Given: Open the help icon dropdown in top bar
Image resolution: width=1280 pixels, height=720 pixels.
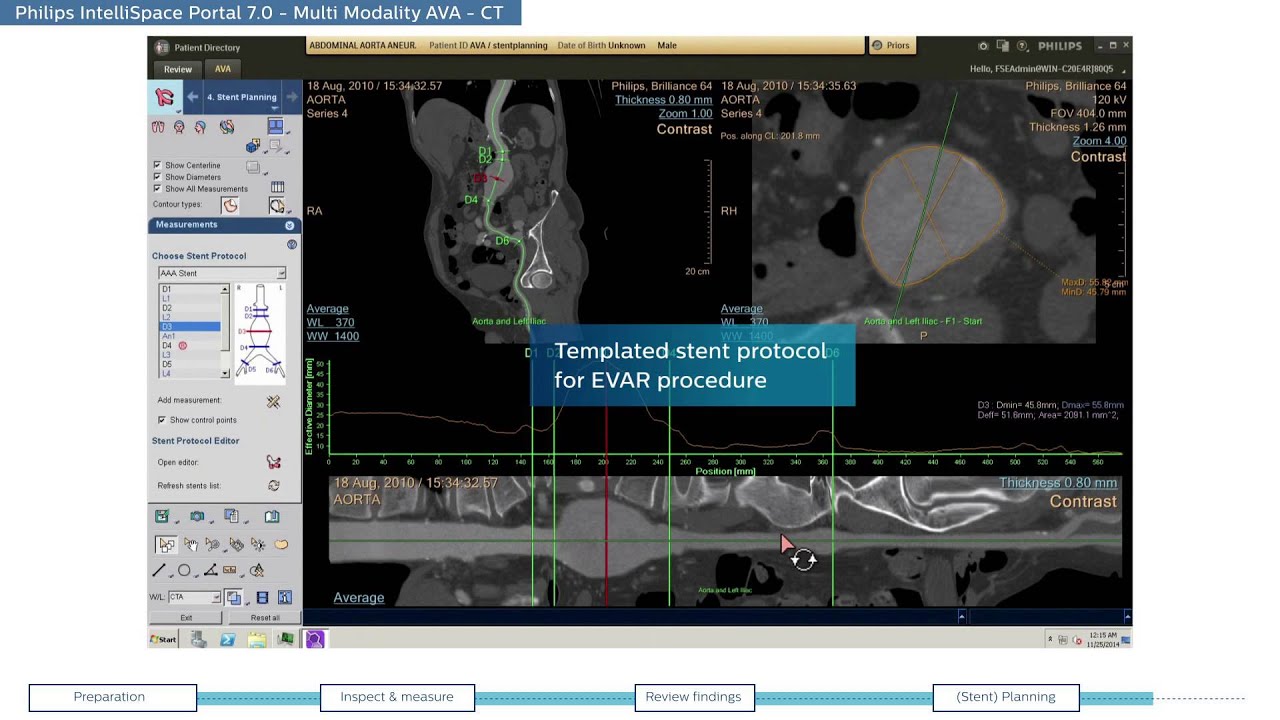Looking at the screenshot, I should click(x=1022, y=46).
